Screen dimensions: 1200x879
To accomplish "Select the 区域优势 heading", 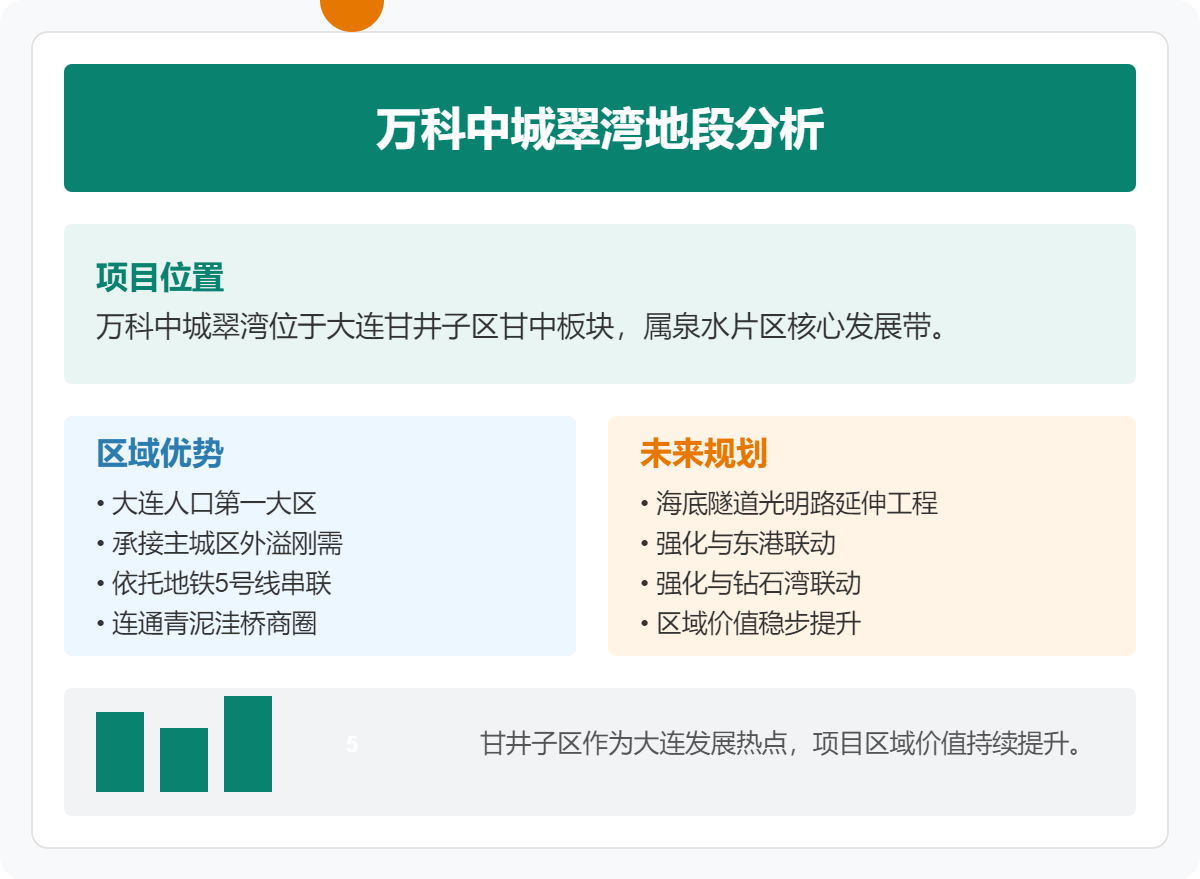I will [x=160, y=453].
